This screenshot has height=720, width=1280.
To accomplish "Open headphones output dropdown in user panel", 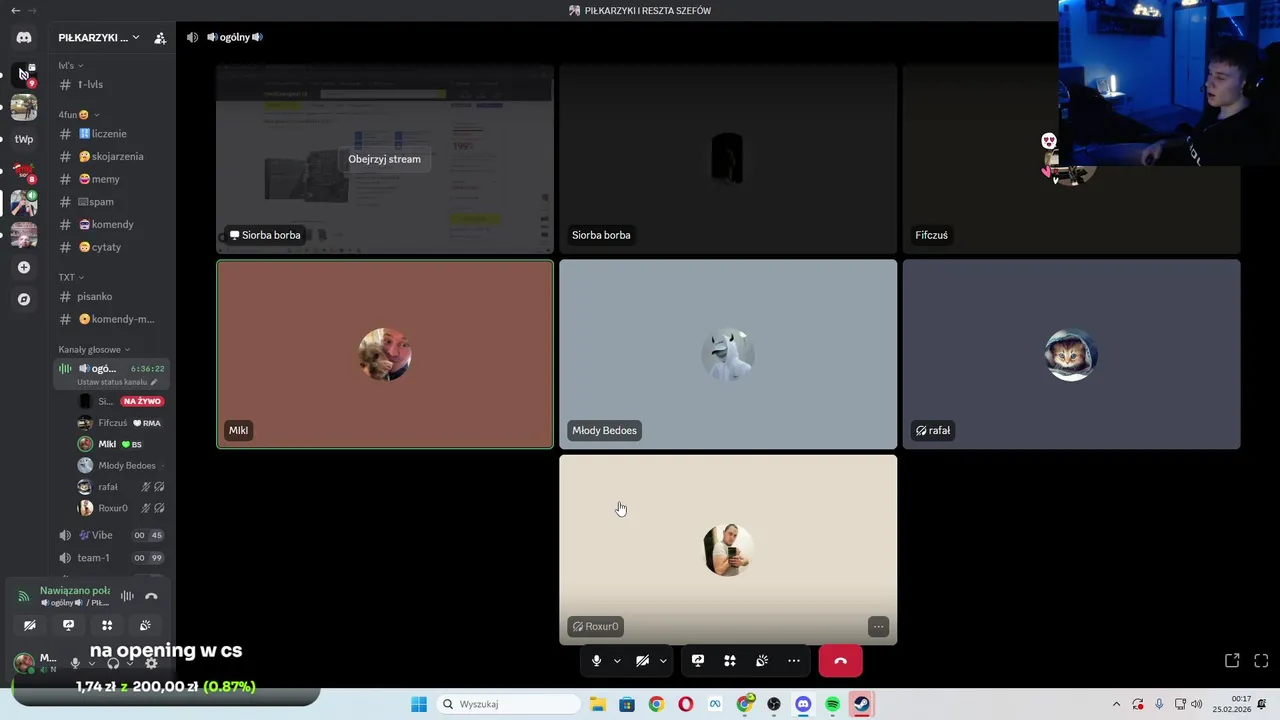I will click(129, 663).
